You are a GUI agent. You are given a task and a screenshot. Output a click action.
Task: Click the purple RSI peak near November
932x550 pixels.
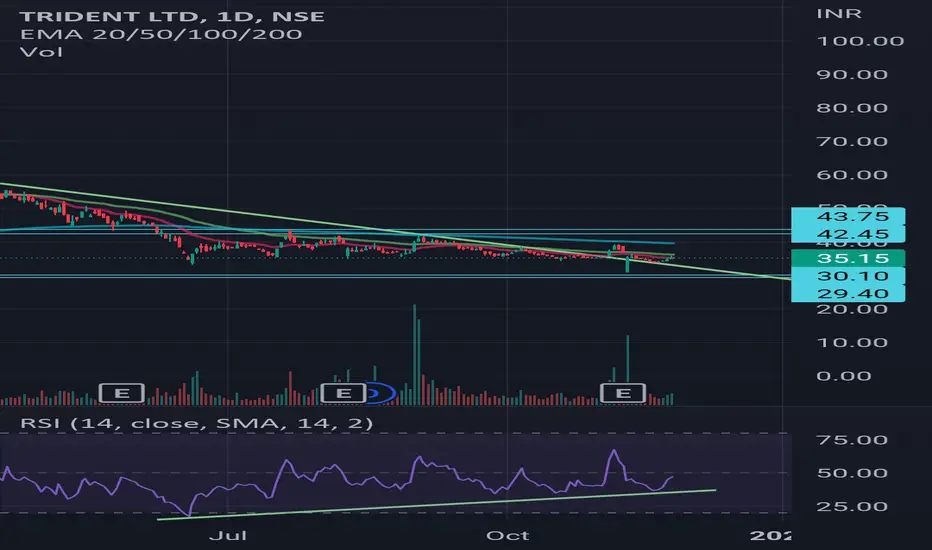[x=614, y=451]
